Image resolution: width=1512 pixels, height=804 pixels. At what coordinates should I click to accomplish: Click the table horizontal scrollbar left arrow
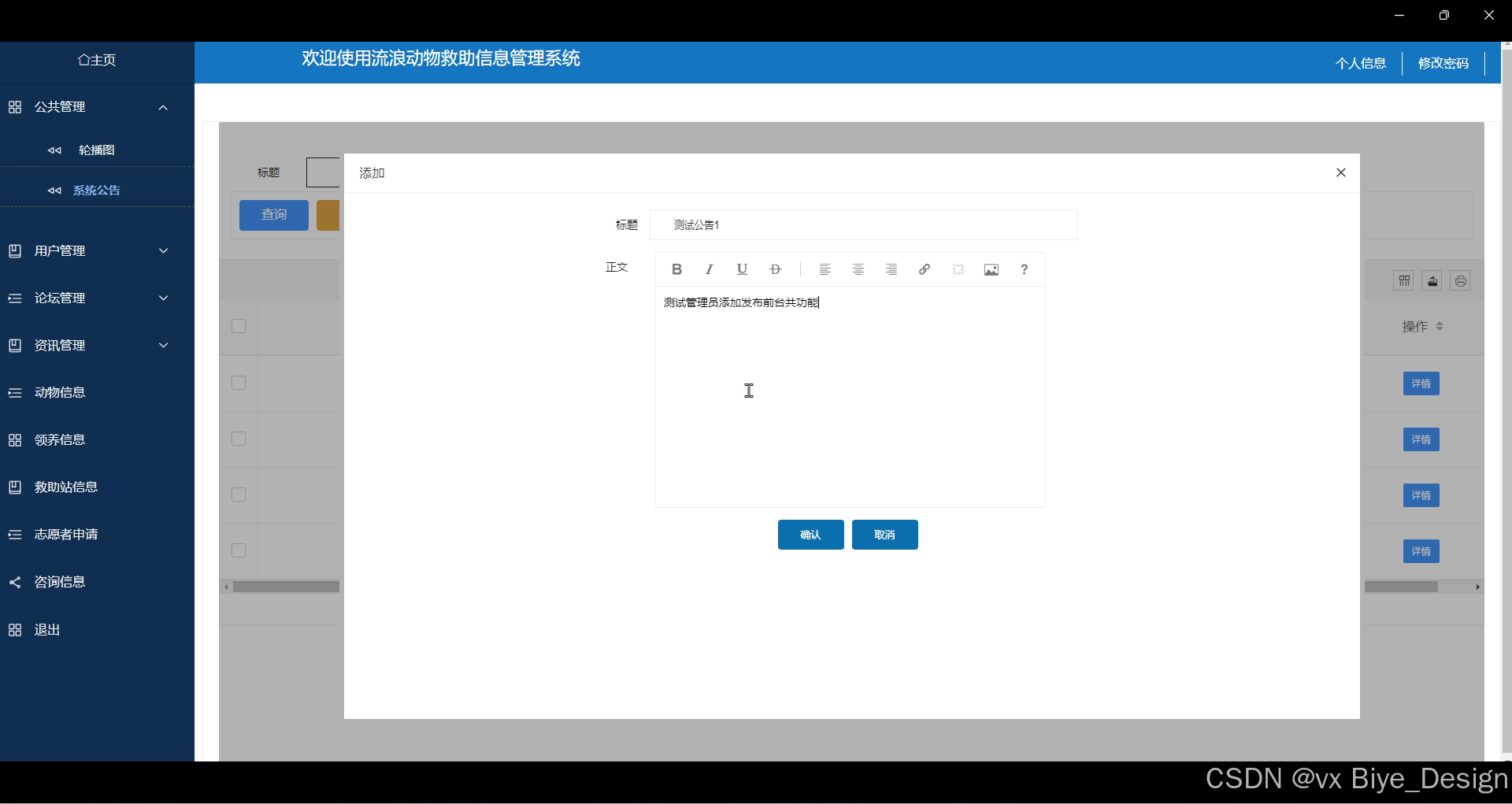pos(226,587)
